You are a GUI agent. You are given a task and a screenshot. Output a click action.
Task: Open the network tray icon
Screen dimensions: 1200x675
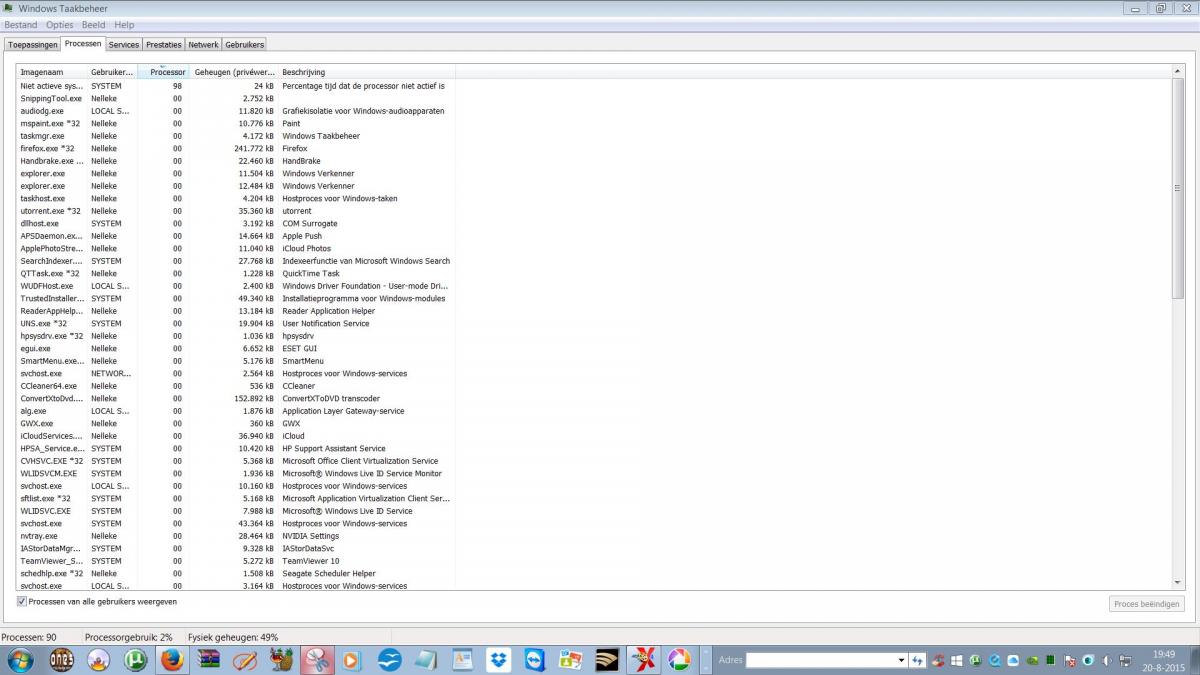coord(1125,661)
